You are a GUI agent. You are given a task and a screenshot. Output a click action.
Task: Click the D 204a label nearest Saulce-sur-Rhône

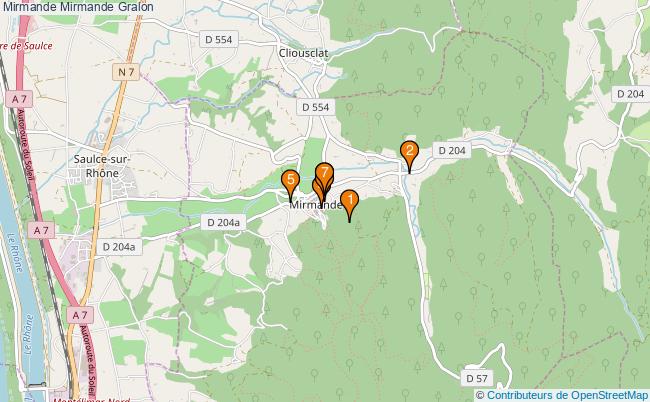pyautogui.click(x=119, y=247)
